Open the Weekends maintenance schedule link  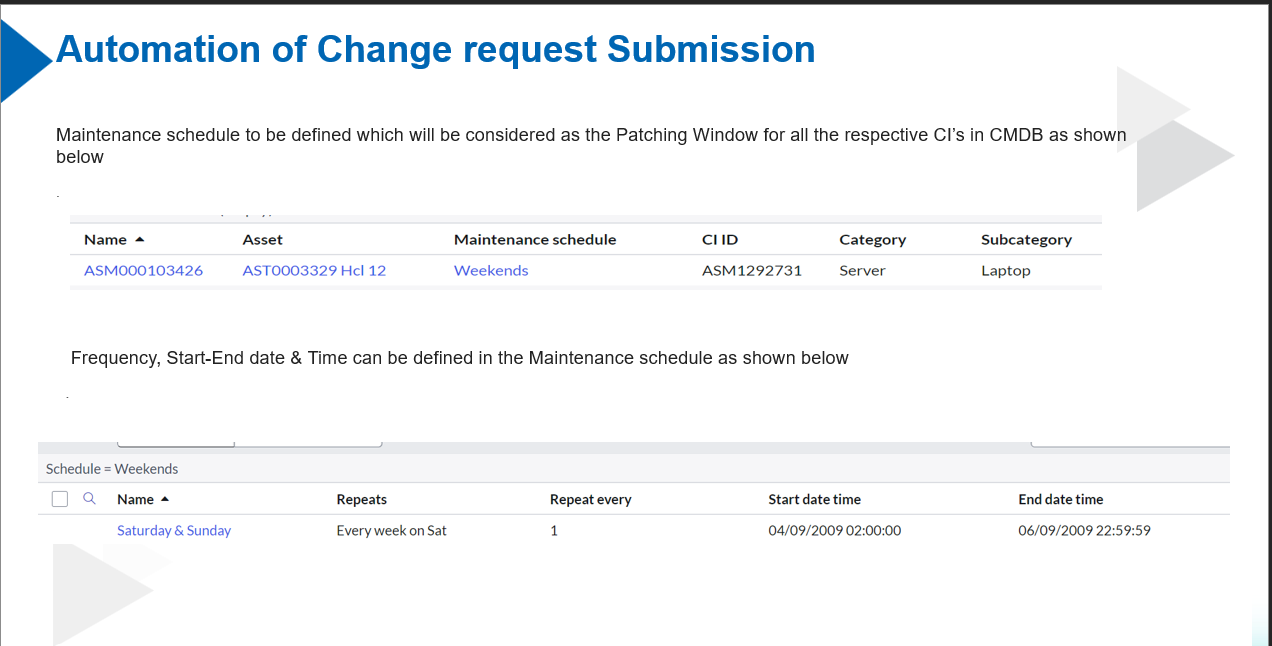[x=491, y=271]
